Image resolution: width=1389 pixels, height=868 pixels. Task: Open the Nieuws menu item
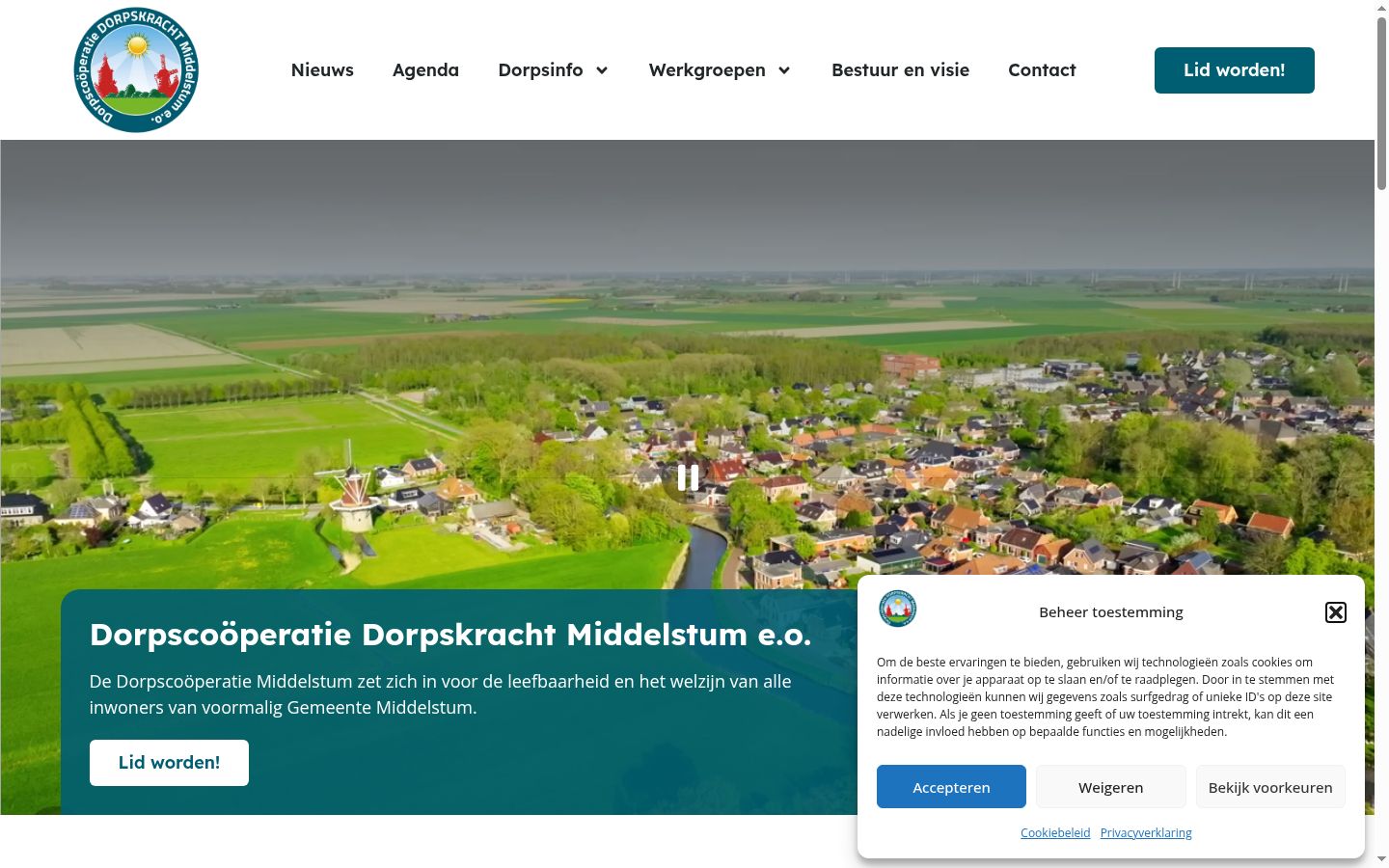322,70
